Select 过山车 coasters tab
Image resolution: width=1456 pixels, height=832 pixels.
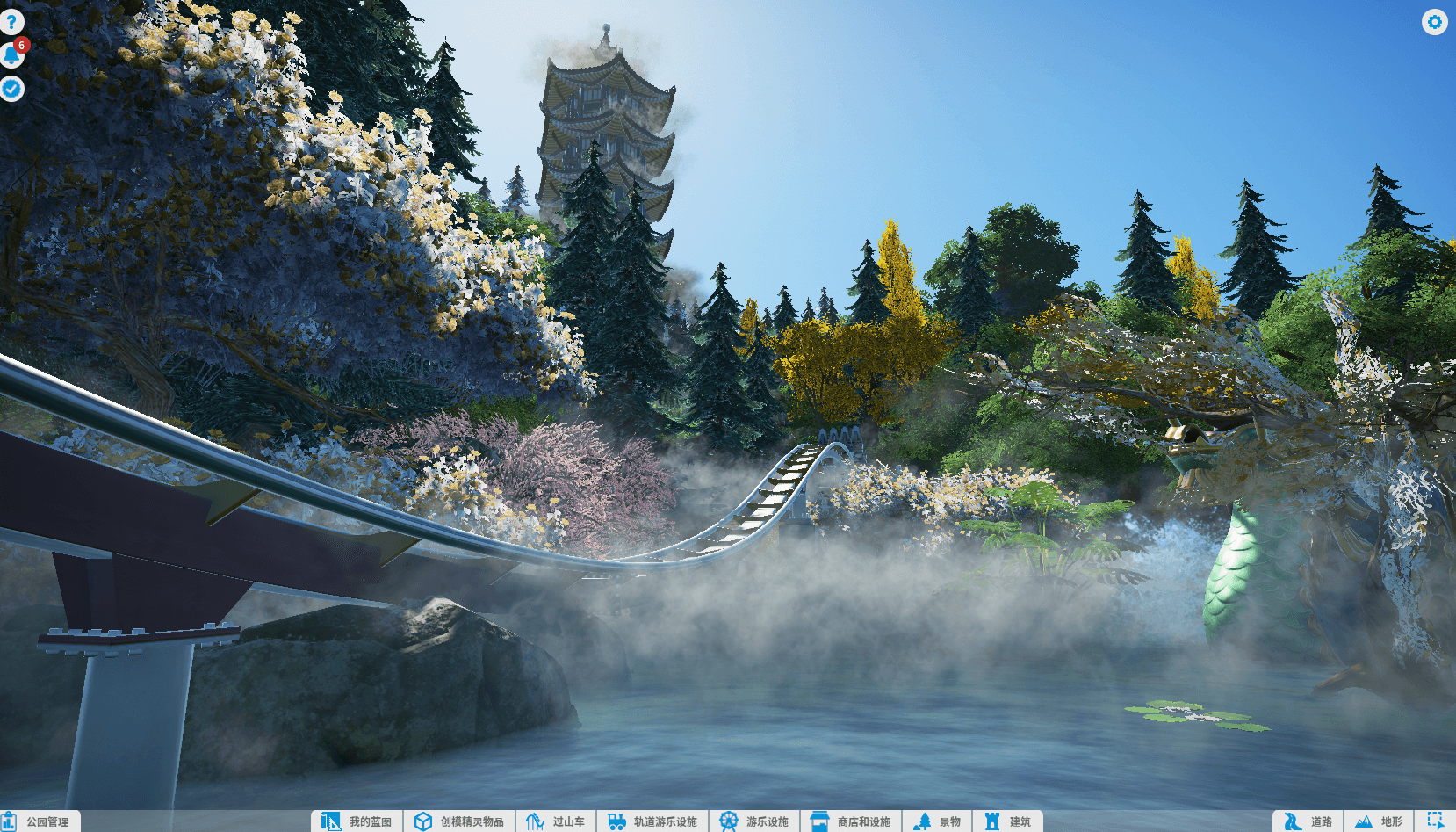(556, 821)
